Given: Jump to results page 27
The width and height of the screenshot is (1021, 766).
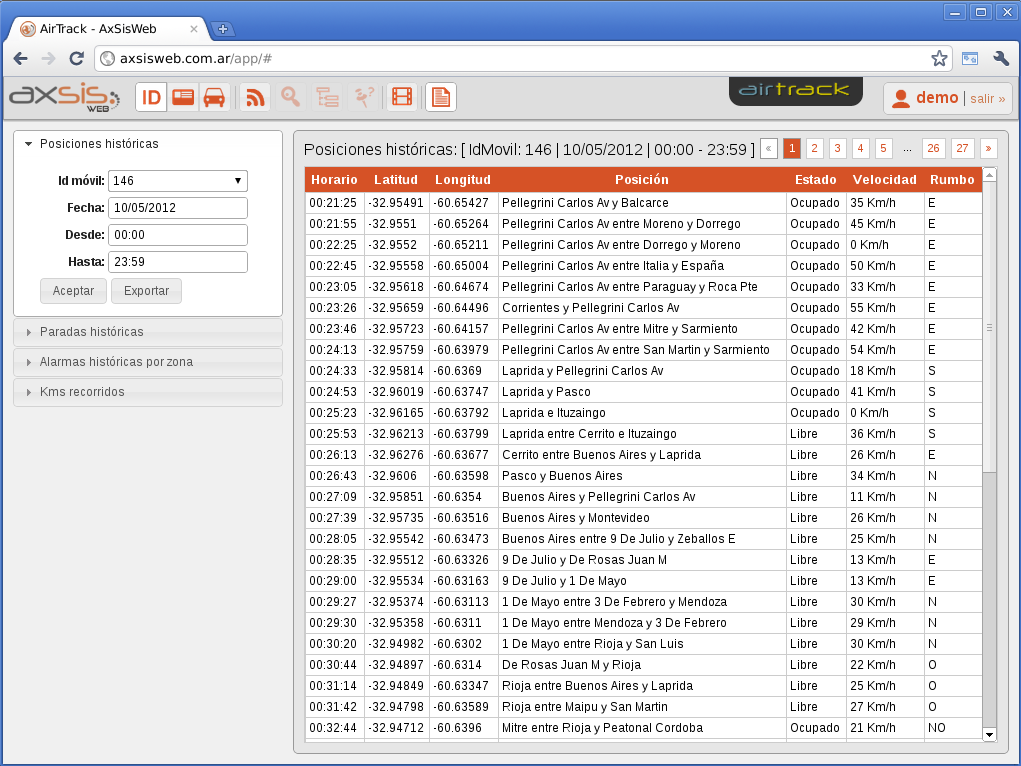Looking at the screenshot, I should click(x=963, y=149).
